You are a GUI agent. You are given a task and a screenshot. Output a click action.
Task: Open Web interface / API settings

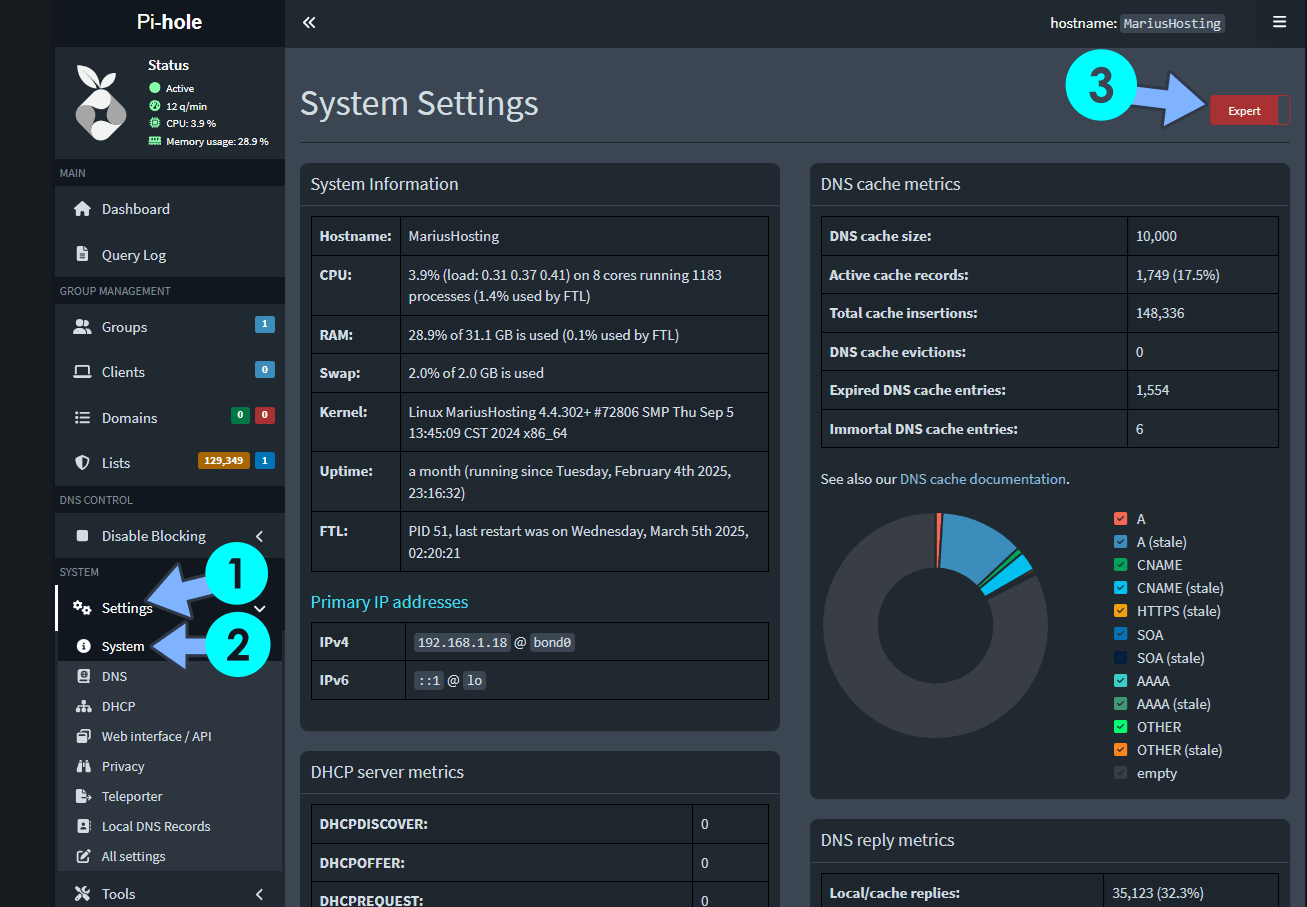pyautogui.click(x=170, y=736)
